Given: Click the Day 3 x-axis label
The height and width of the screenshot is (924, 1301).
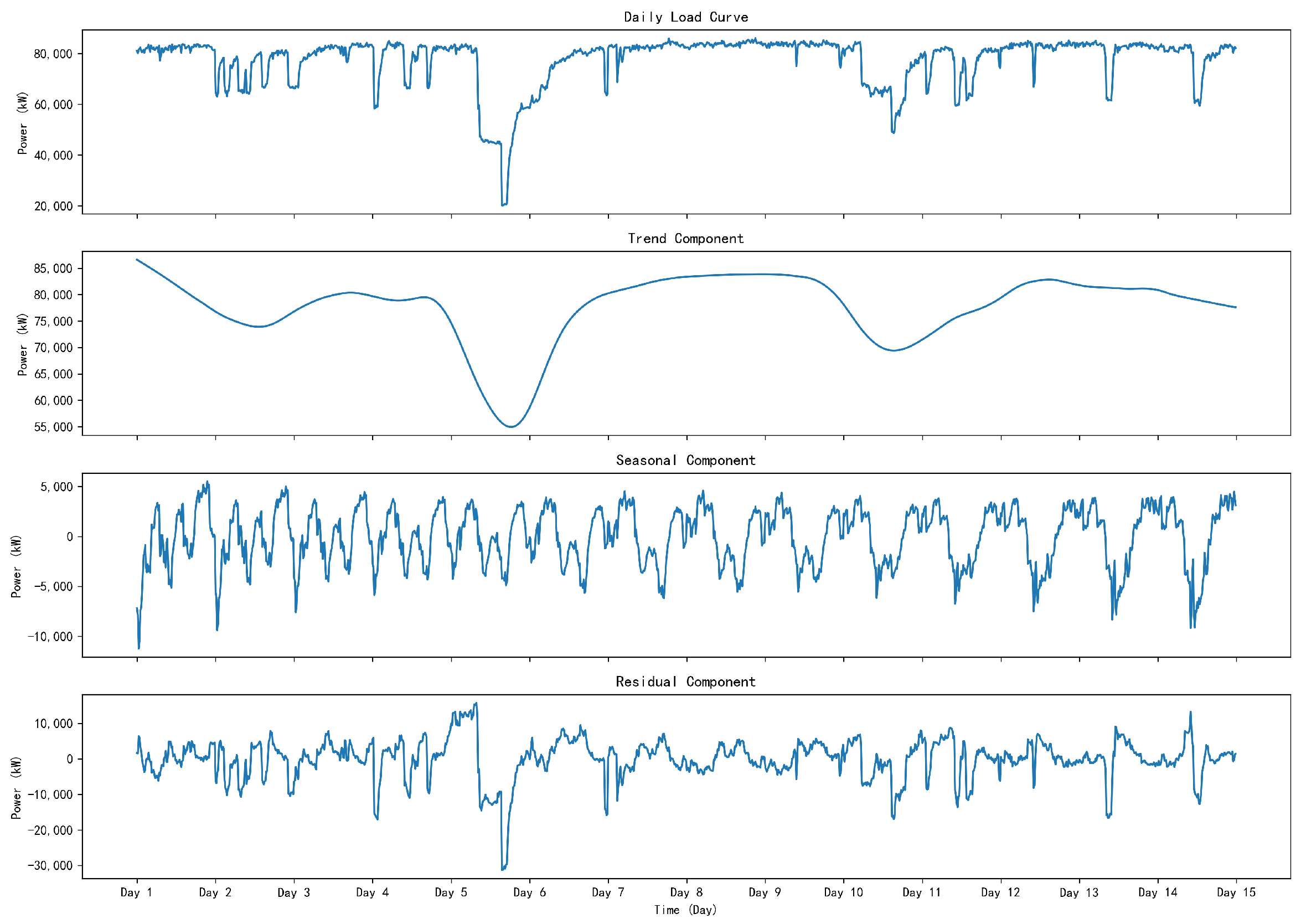Looking at the screenshot, I should click(293, 892).
